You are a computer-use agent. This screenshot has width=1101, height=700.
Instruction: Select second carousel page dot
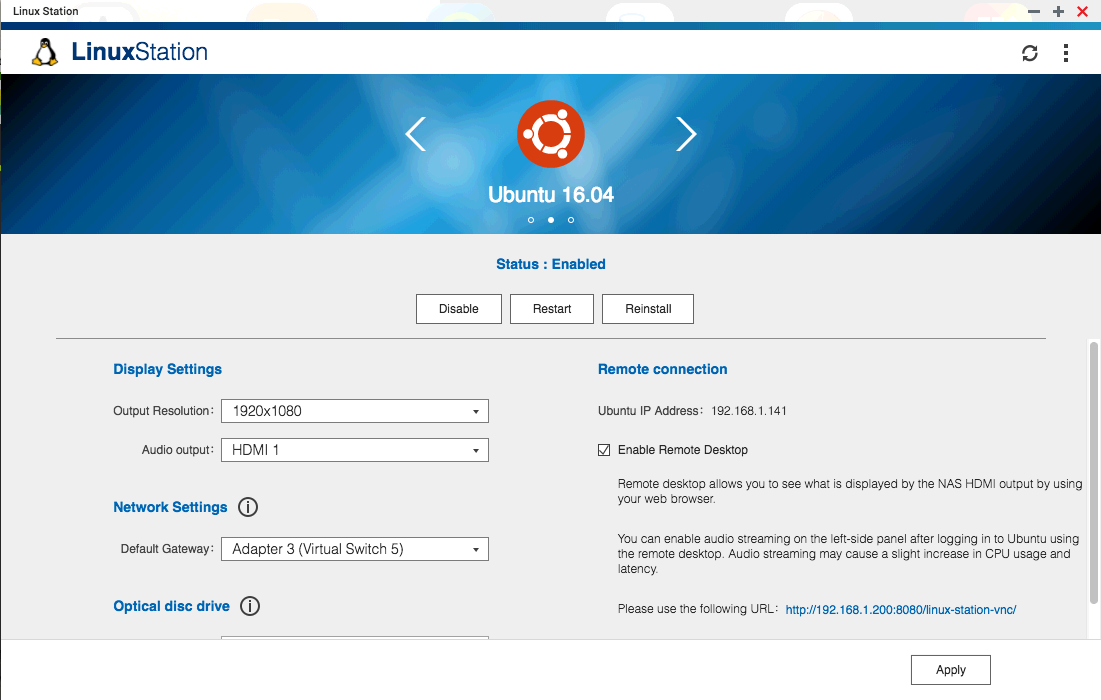(x=550, y=220)
